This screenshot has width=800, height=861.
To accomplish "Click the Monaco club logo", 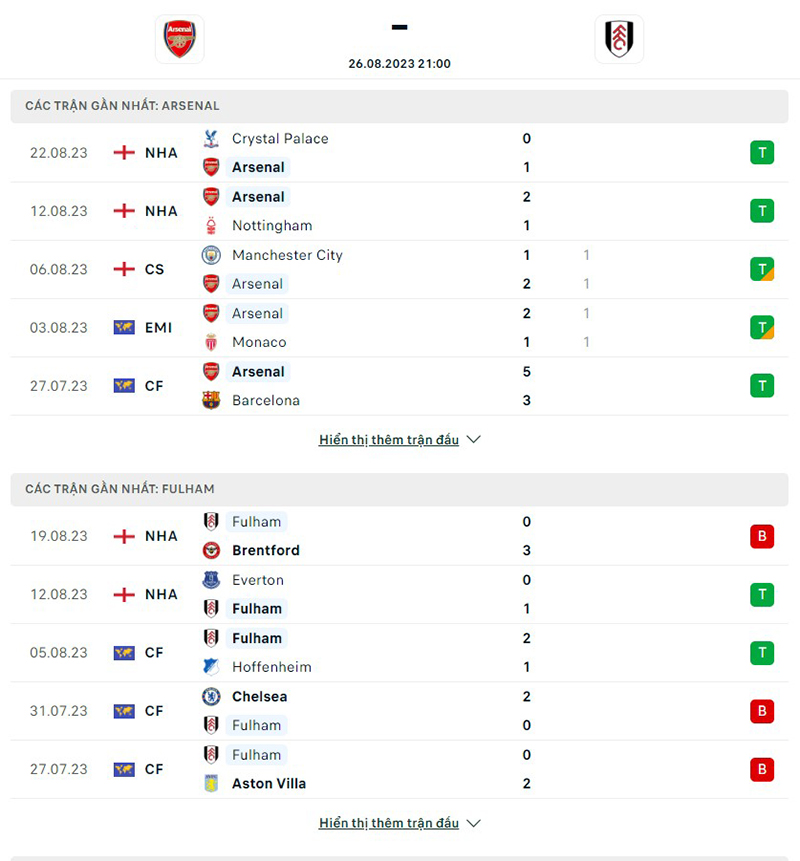I will [x=211, y=342].
